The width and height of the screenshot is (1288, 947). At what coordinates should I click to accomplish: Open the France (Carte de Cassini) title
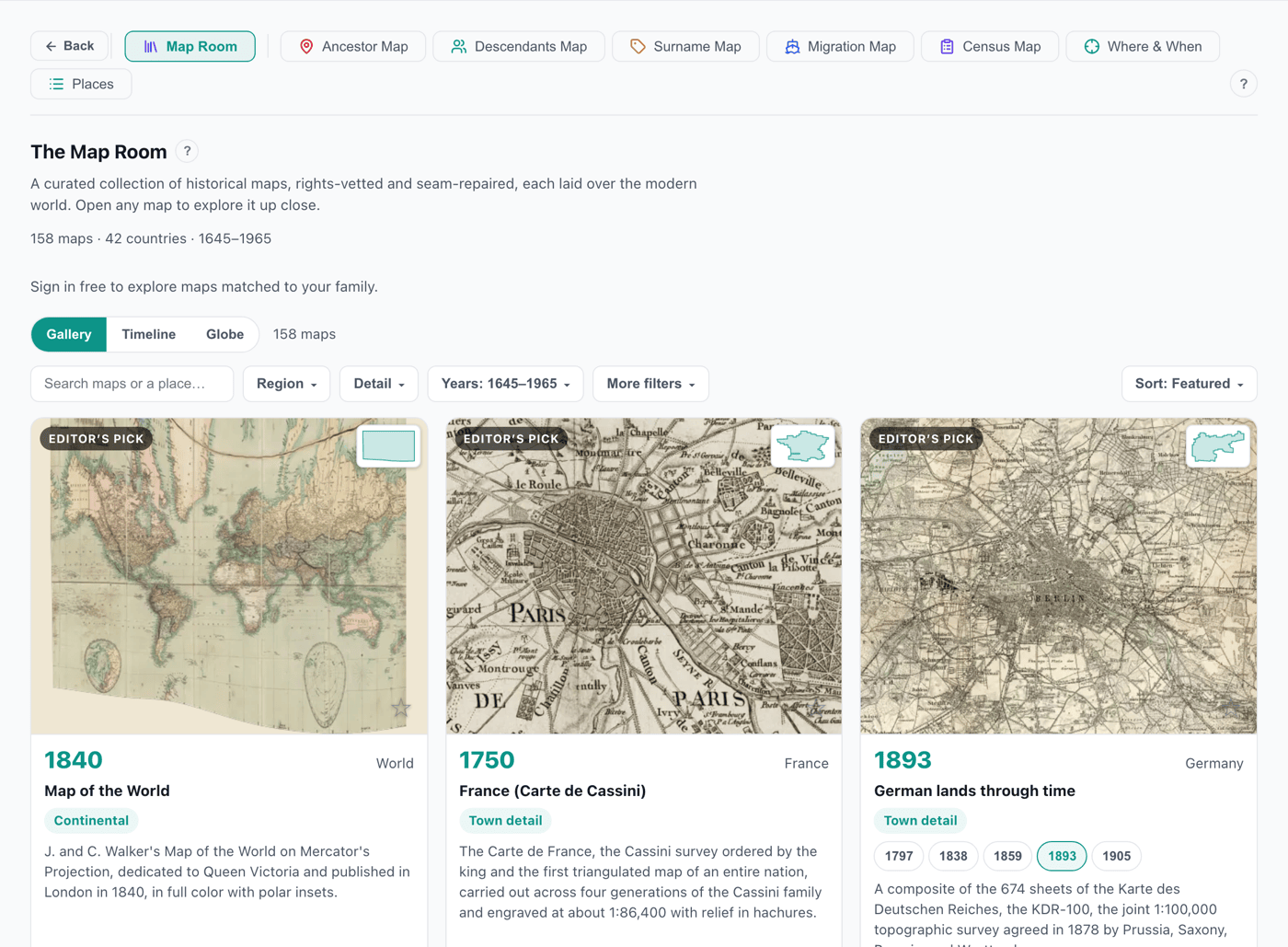(x=552, y=791)
